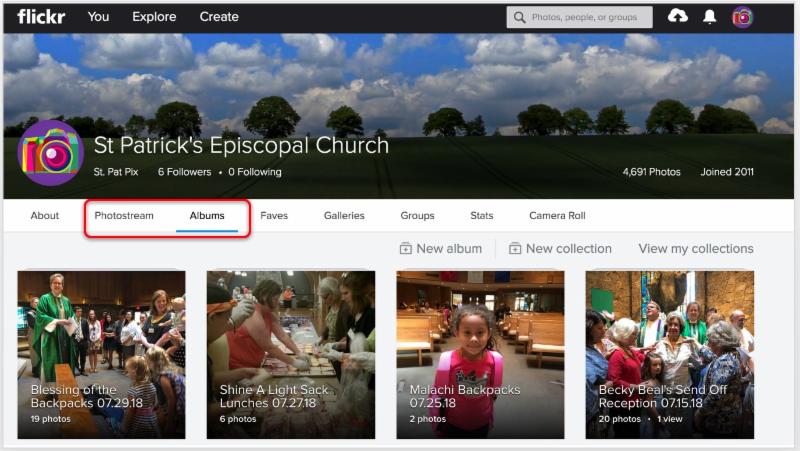
Task: Click the 2 photos label
Action: [428, 419]
